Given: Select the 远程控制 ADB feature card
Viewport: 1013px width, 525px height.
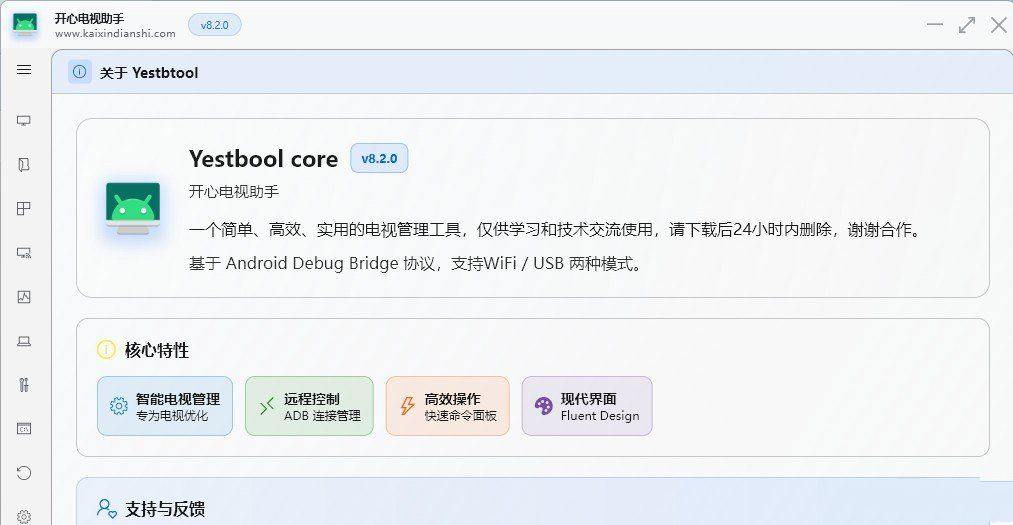Looking at the screenshot, I should pyautogui.click(x=309, y=406).
